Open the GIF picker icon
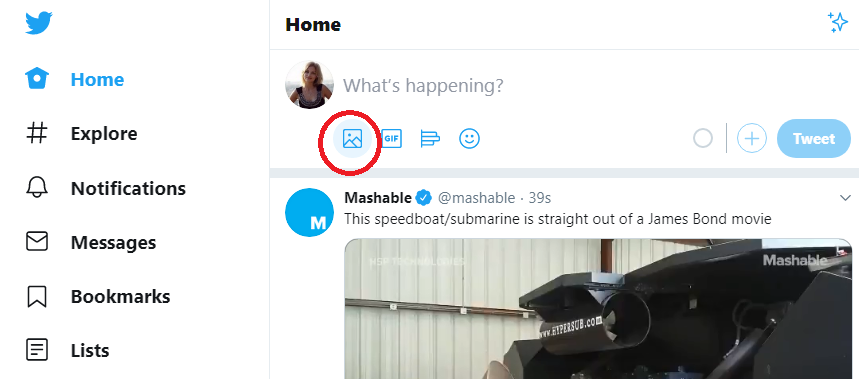Image resolution: width=859 pixels, height=387 pixels. pos(391,139)
